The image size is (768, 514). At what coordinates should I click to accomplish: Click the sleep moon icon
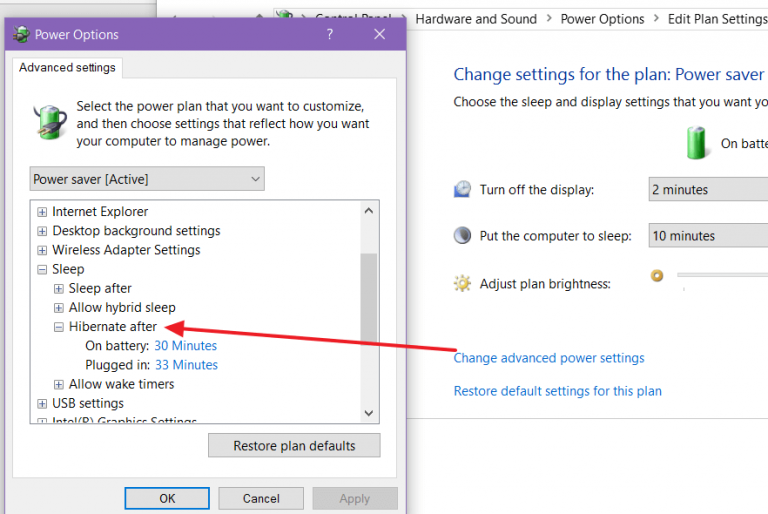462,236
